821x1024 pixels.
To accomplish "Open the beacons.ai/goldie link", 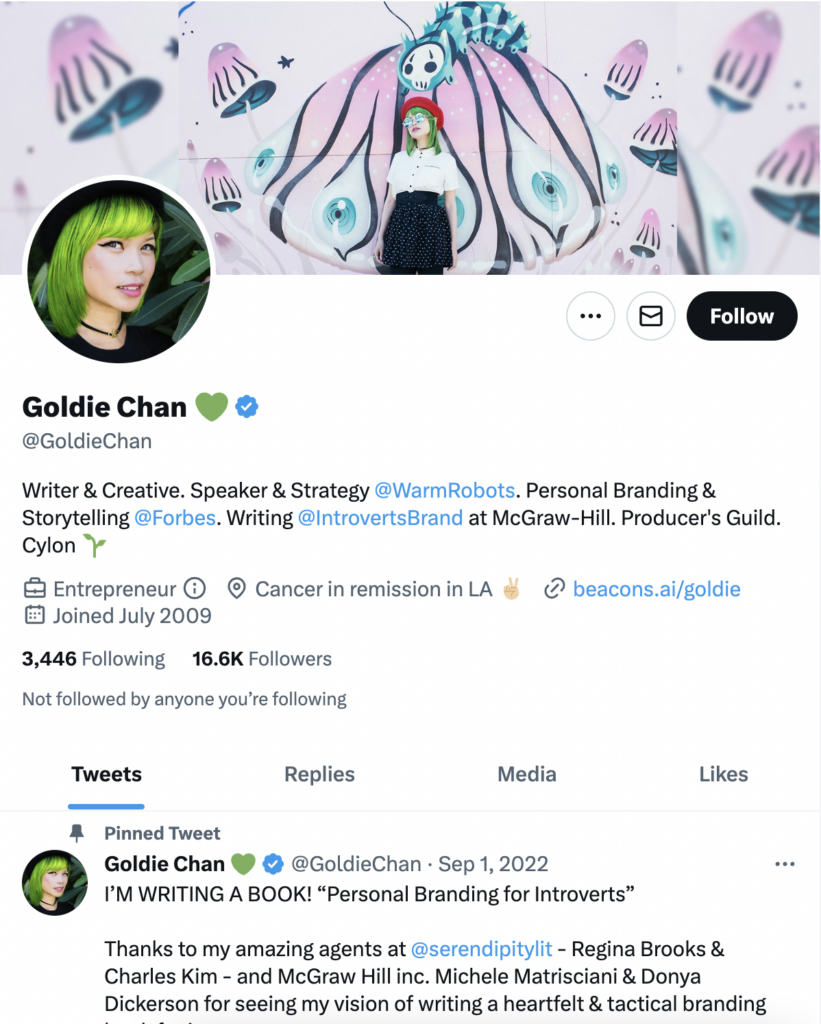I will point(656,589).
